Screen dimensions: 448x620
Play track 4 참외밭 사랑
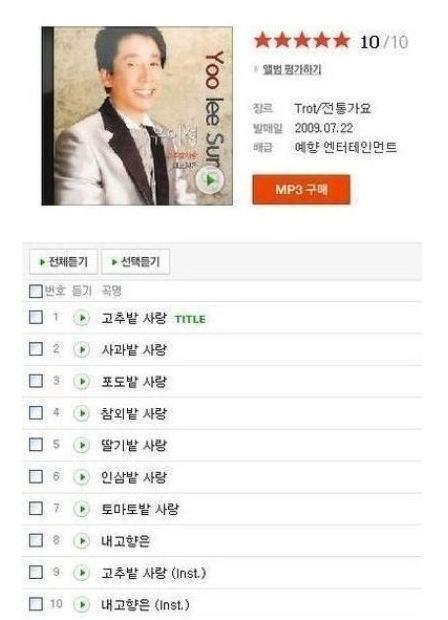pos(81,413)
